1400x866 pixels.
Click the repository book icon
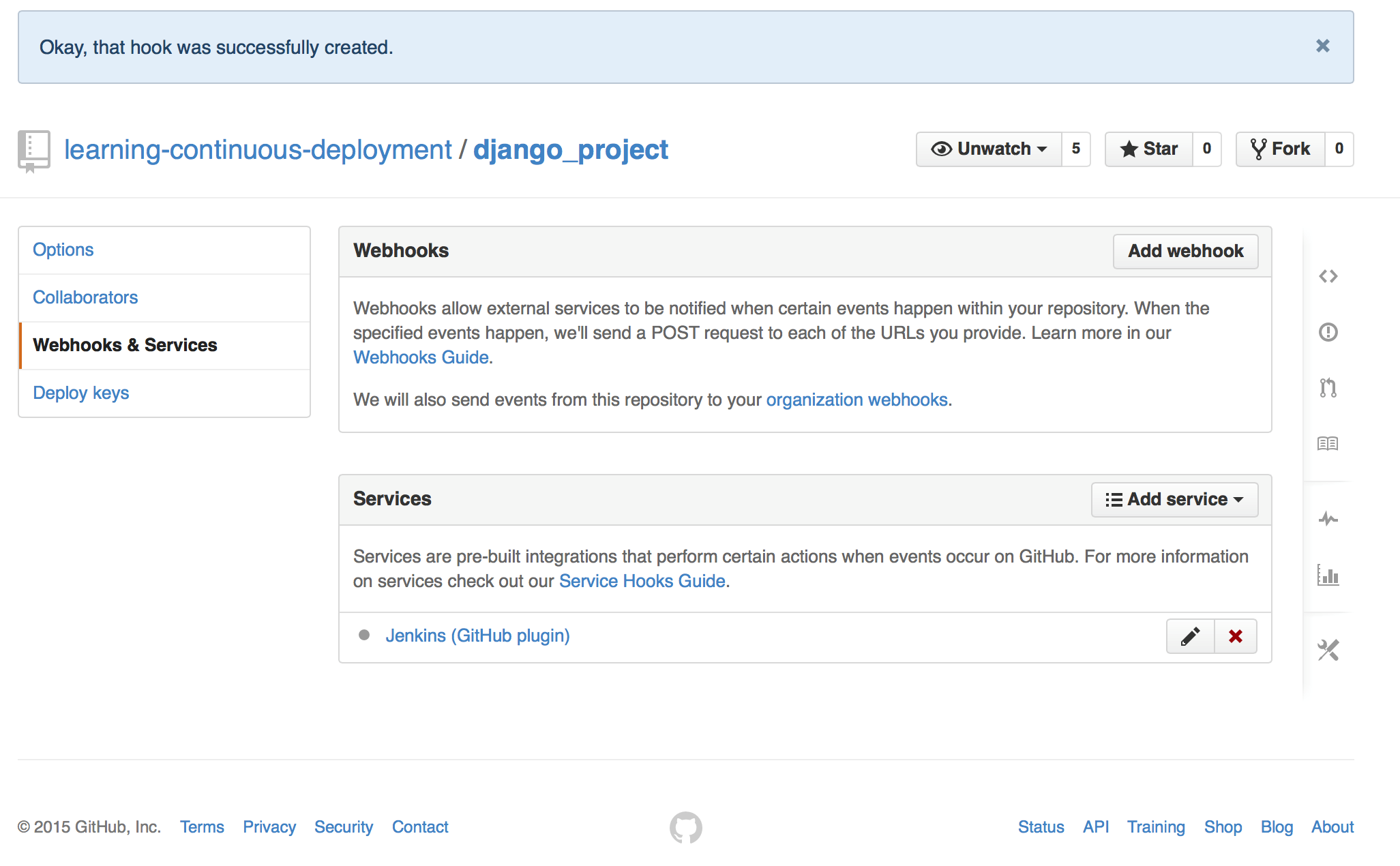[x=33, y=151]
